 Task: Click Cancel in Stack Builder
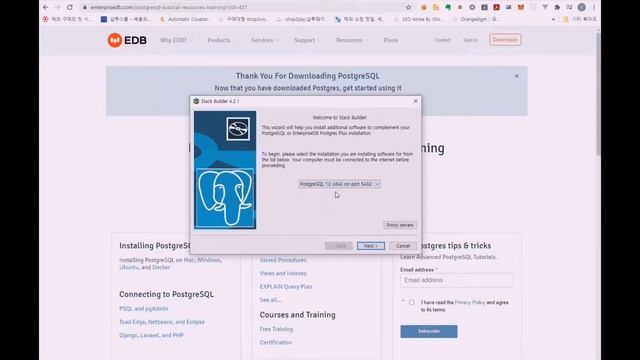[403, 246]
